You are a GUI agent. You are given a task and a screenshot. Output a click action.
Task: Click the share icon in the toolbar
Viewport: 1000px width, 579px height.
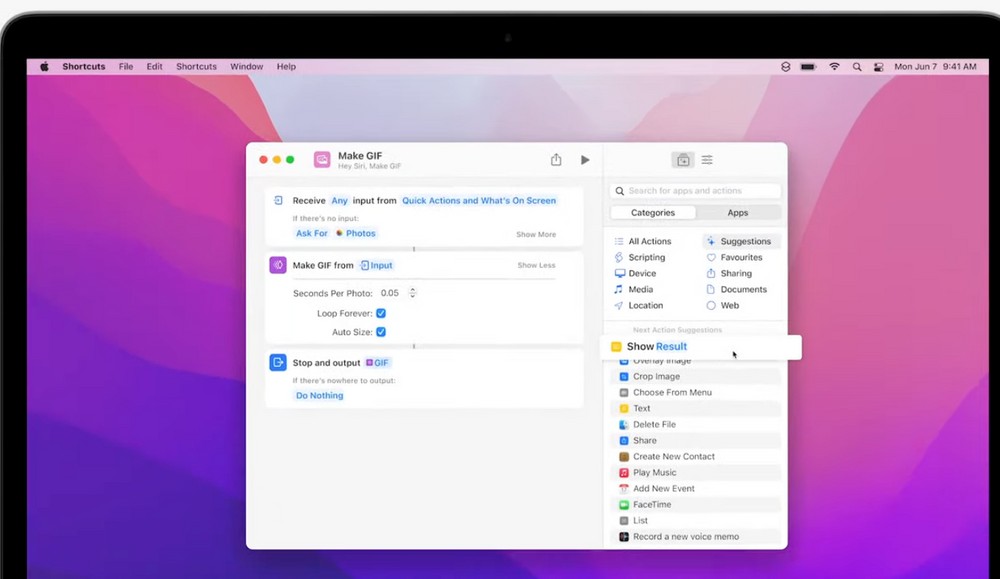(x=556, y=159)
